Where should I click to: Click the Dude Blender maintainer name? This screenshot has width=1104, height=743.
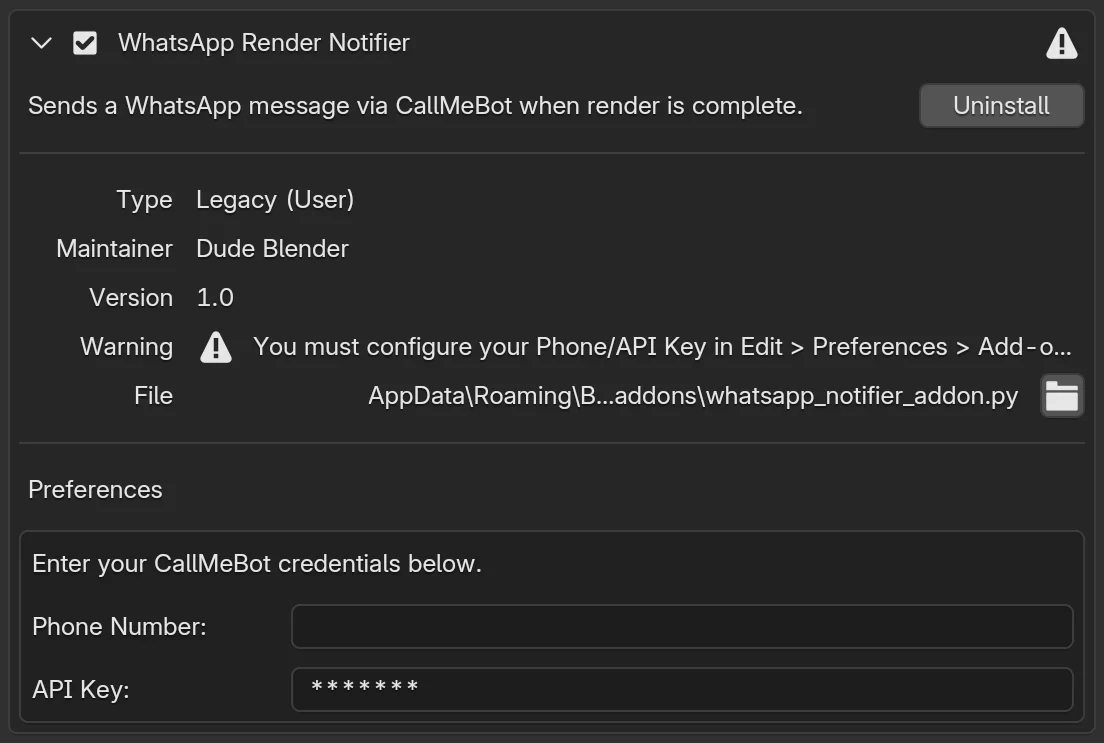pyautogui.click(x=272, y=249)
